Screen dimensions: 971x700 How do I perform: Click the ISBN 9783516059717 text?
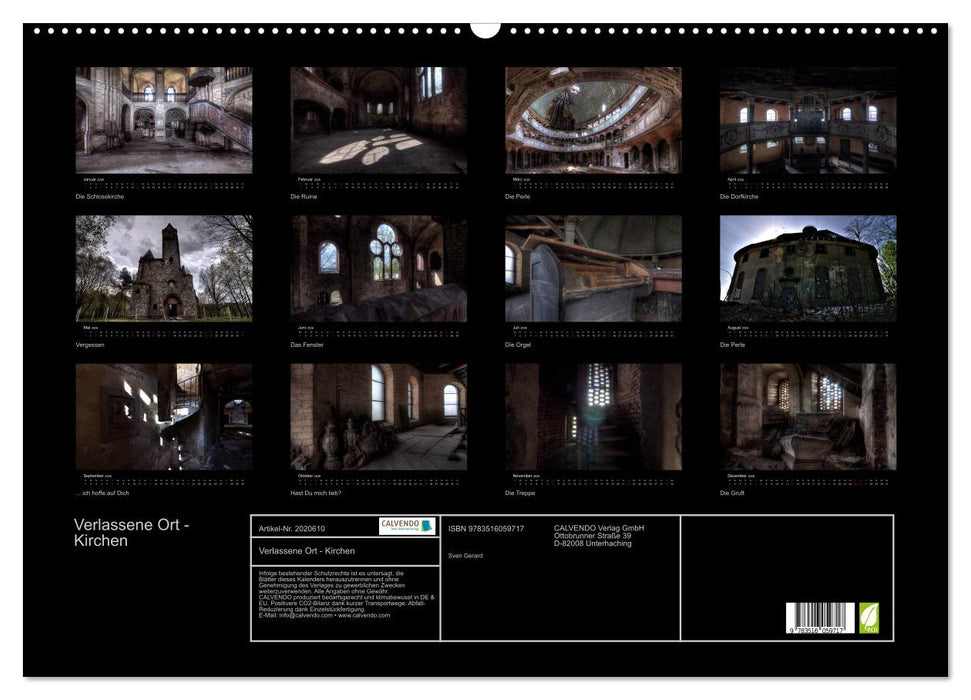[486, 528]
